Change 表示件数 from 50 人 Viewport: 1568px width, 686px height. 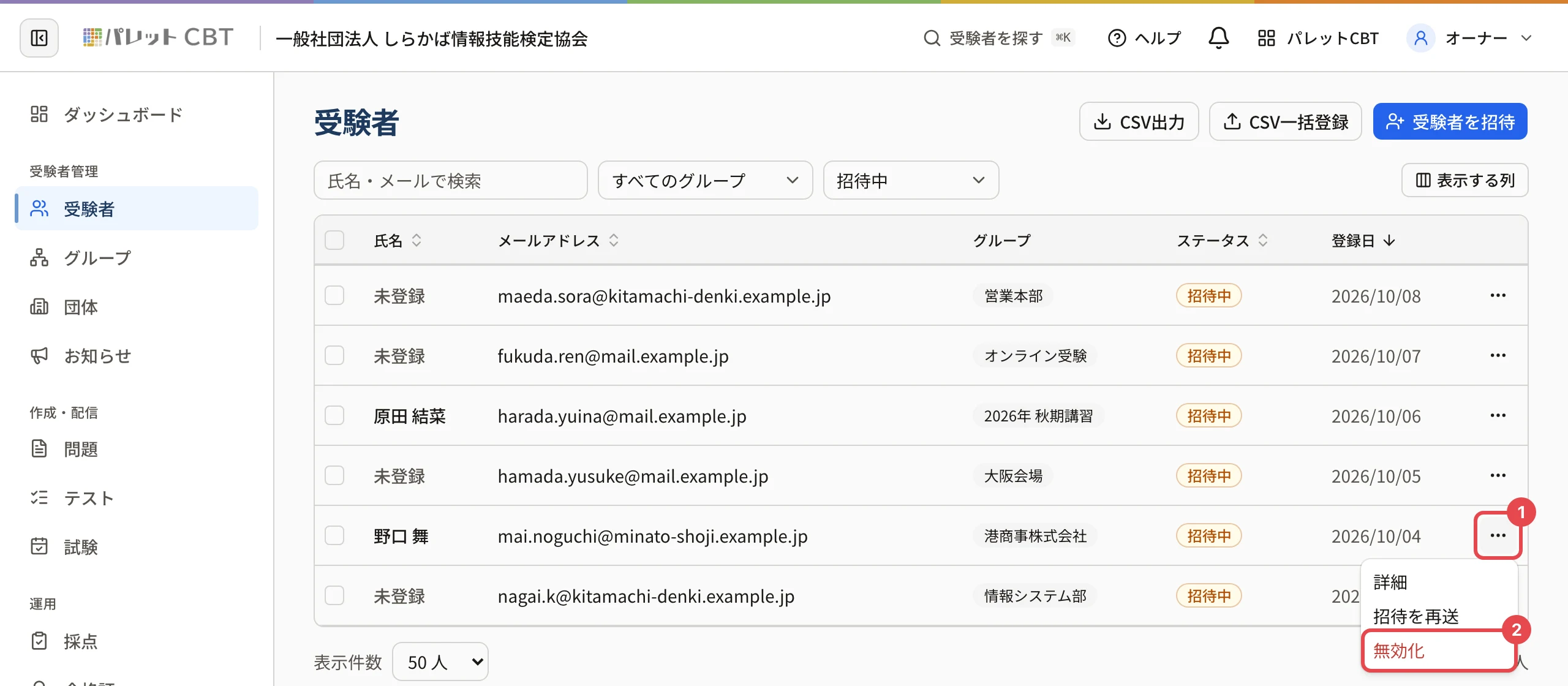point(440,661)
